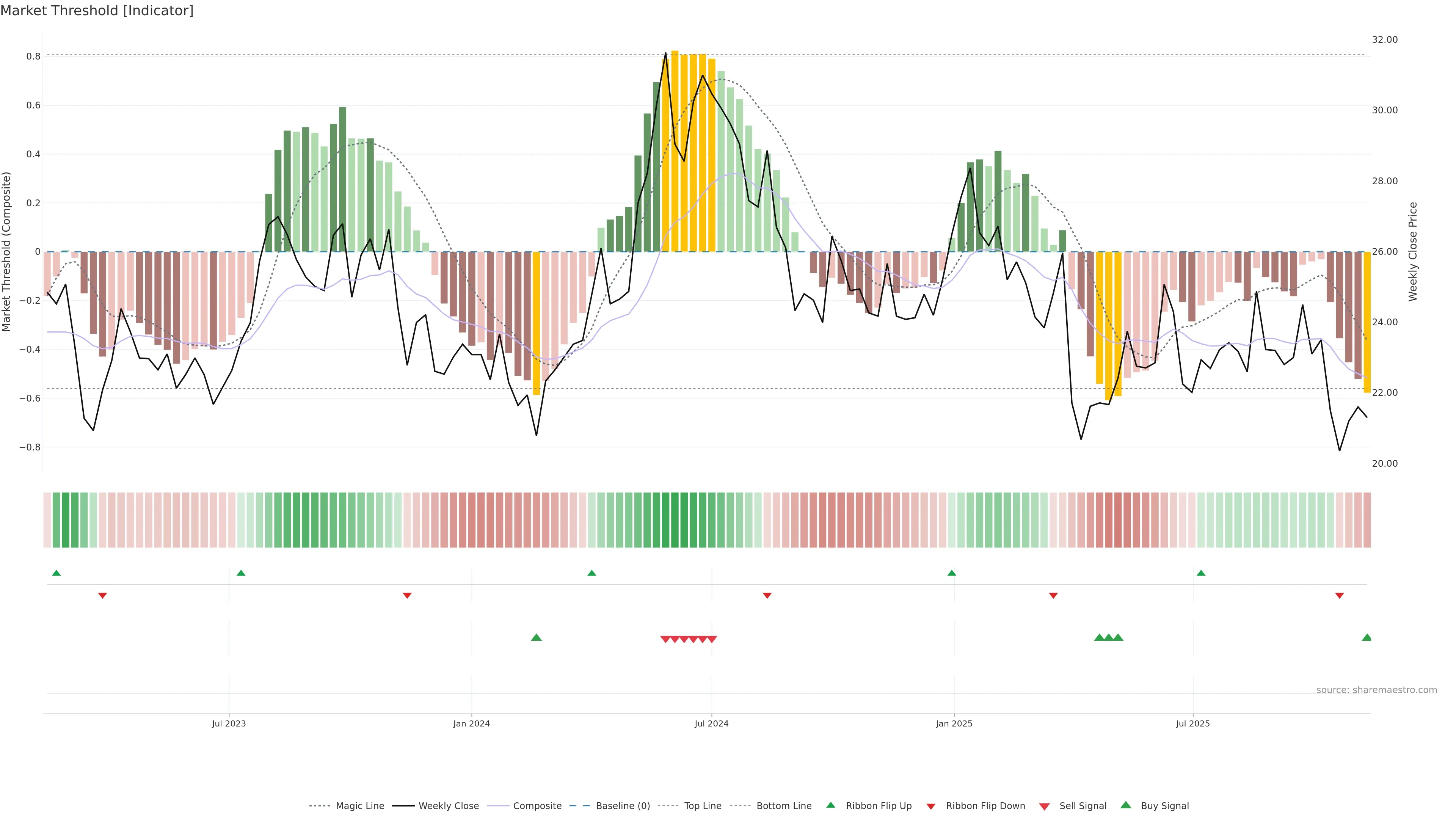Click the Jan 2024 x-axis label
Viewport: 1456px width, 819px height.
(471, 723)
